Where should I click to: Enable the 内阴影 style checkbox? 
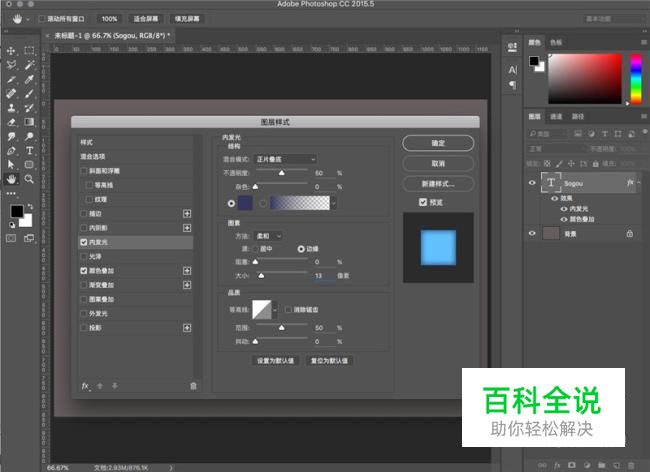coord(84,228)
